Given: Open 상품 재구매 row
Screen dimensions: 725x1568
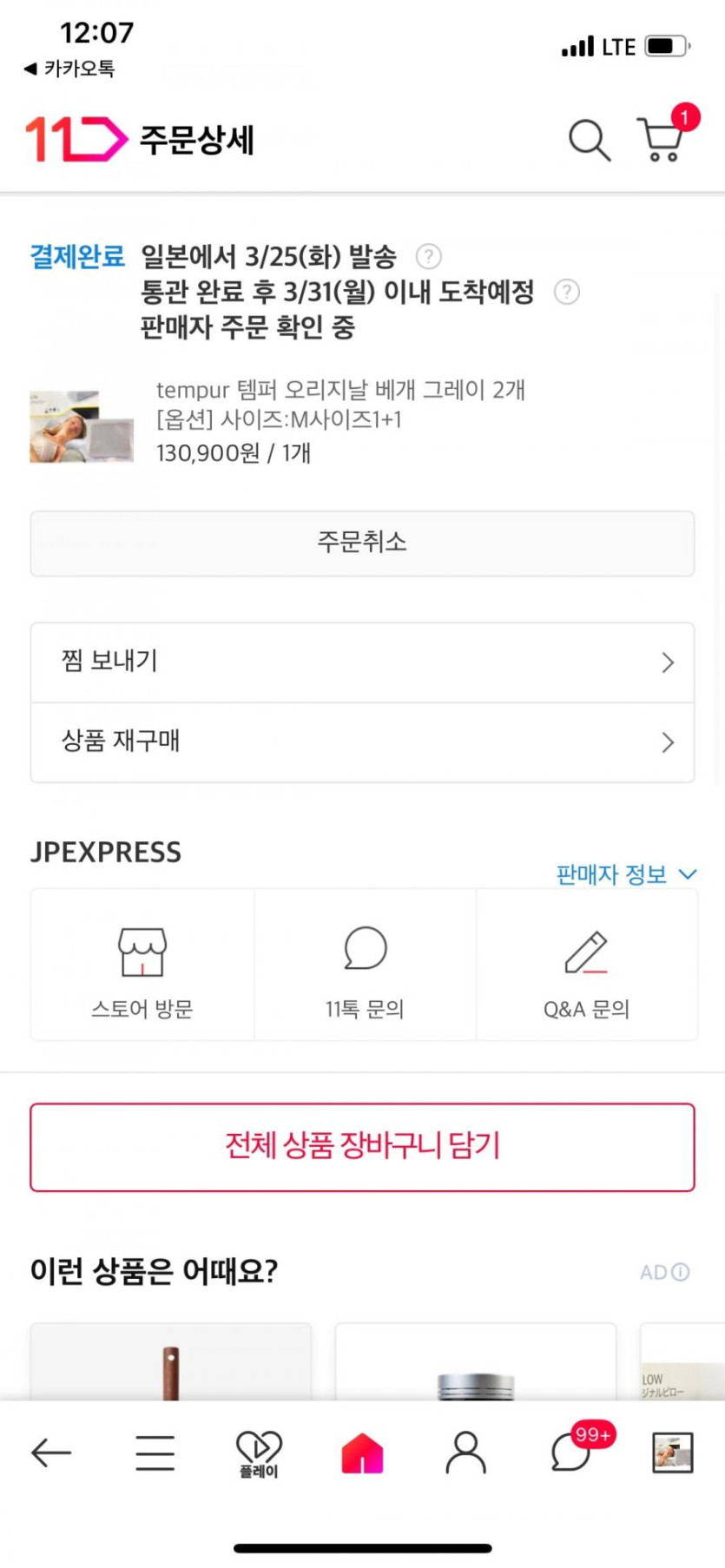Looking at the screenshot, I should pos(362,742).
